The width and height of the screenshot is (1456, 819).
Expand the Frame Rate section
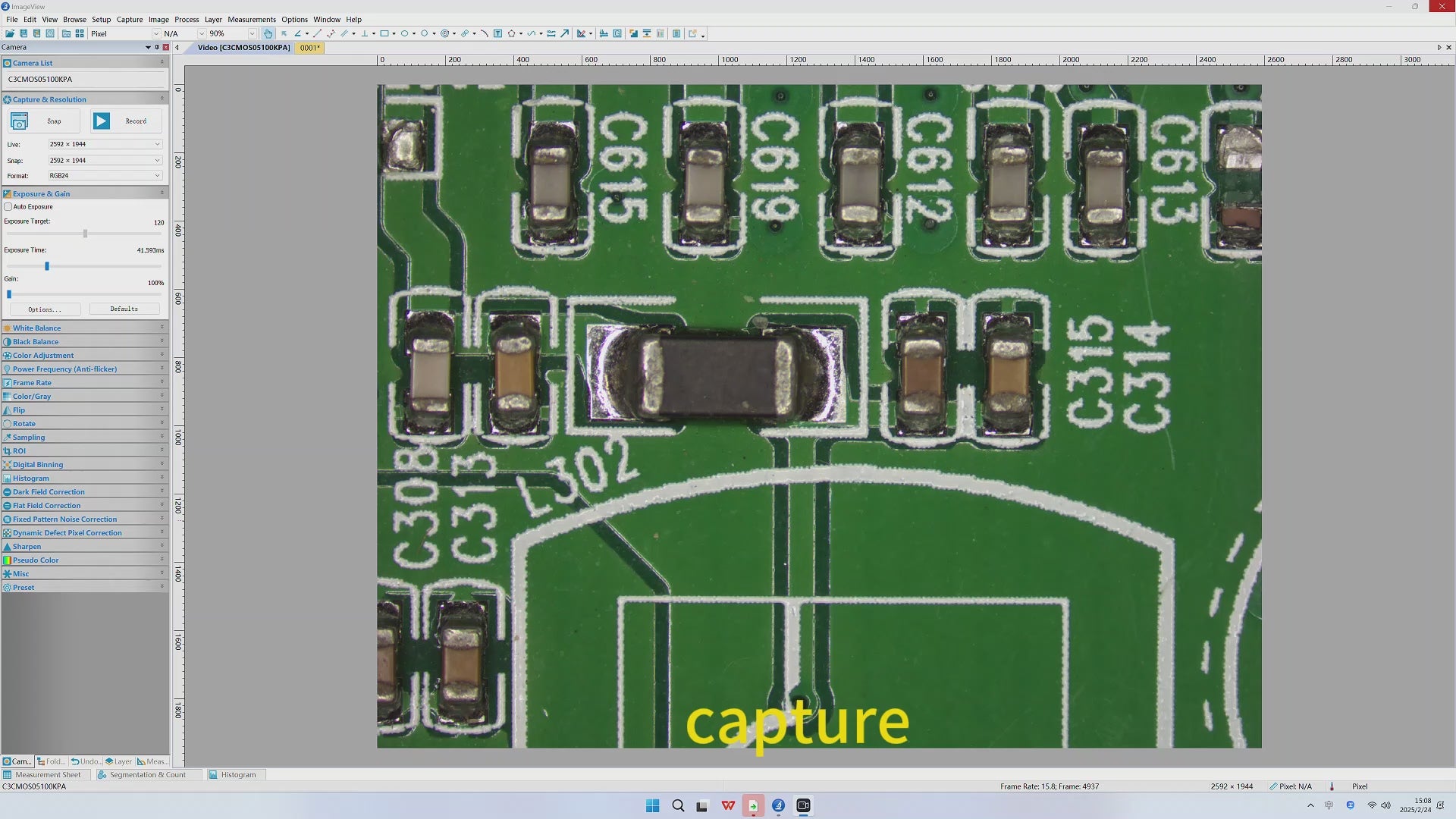point(84,382)
